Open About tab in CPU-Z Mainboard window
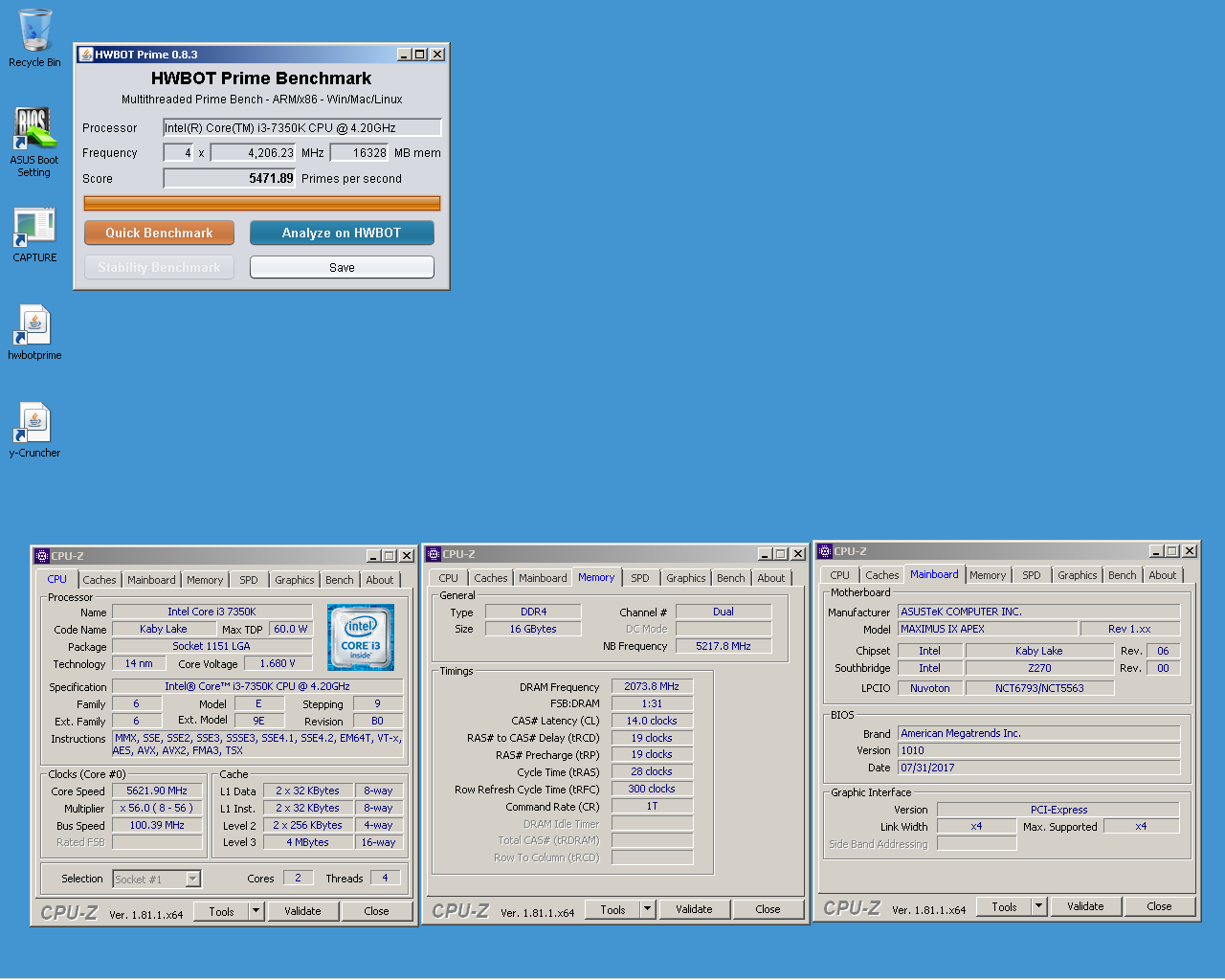This screenshot has width=1225, height=980. click(x=1163, y=575)
